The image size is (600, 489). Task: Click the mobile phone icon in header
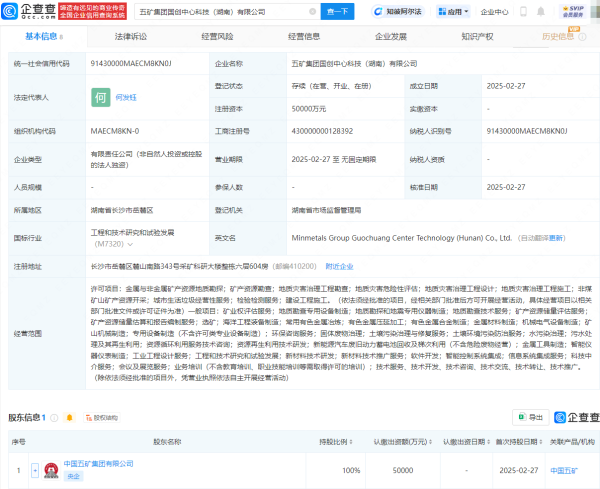click(x=523, y=12)
